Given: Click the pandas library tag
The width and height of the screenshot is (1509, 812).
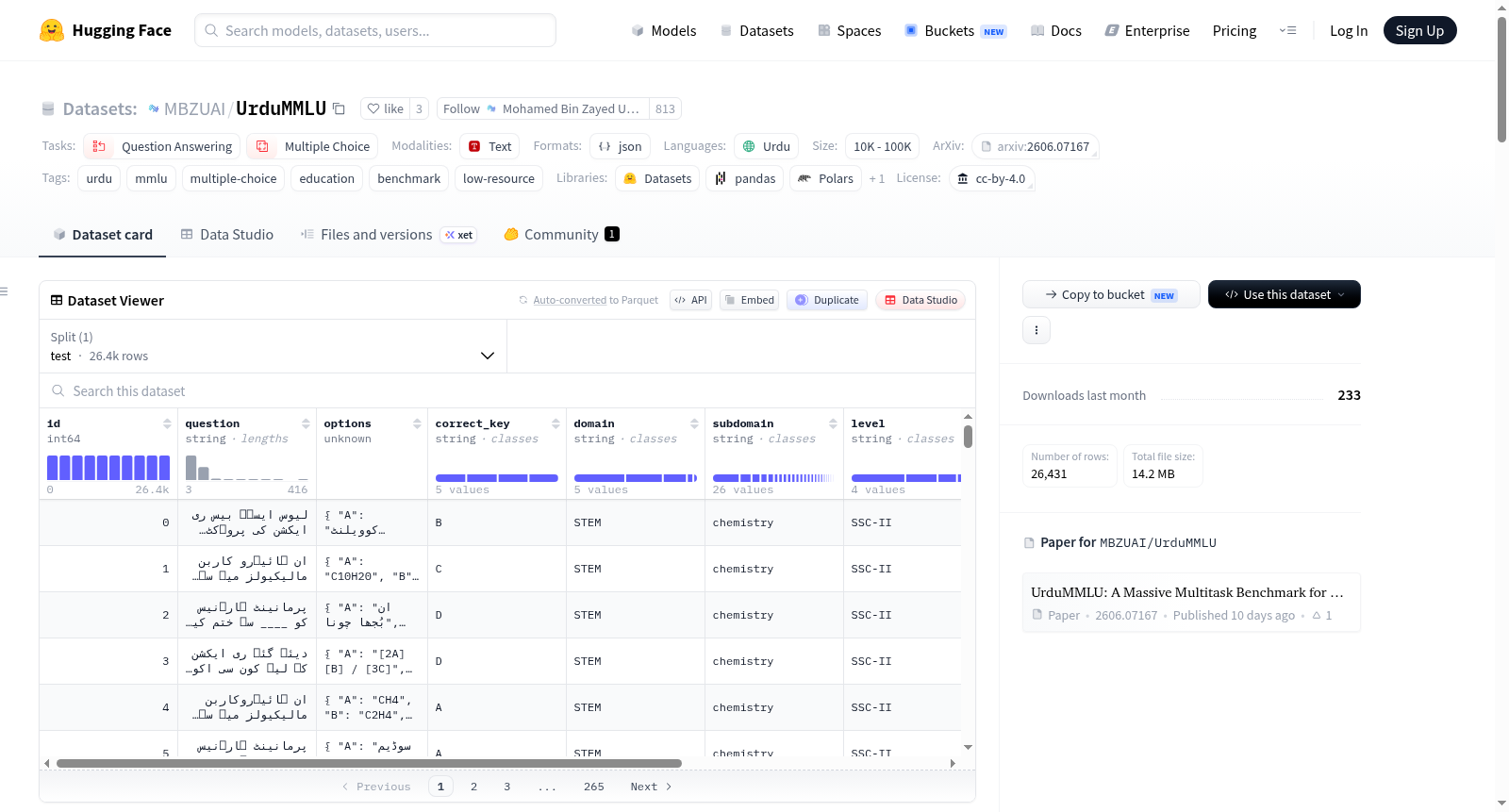Looking at the screenshot, I should tap(745, 178).
